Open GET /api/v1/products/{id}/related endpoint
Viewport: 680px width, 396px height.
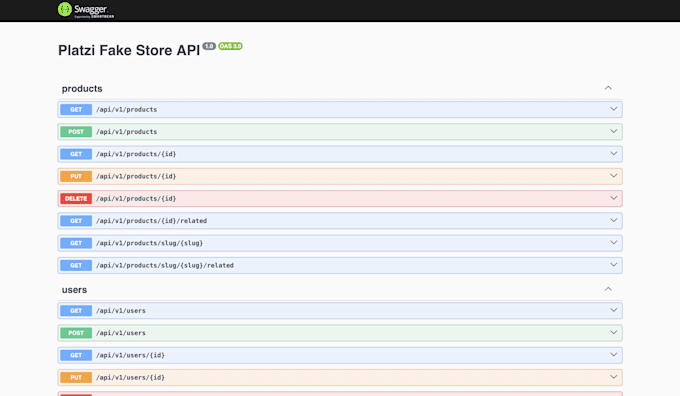340,221
